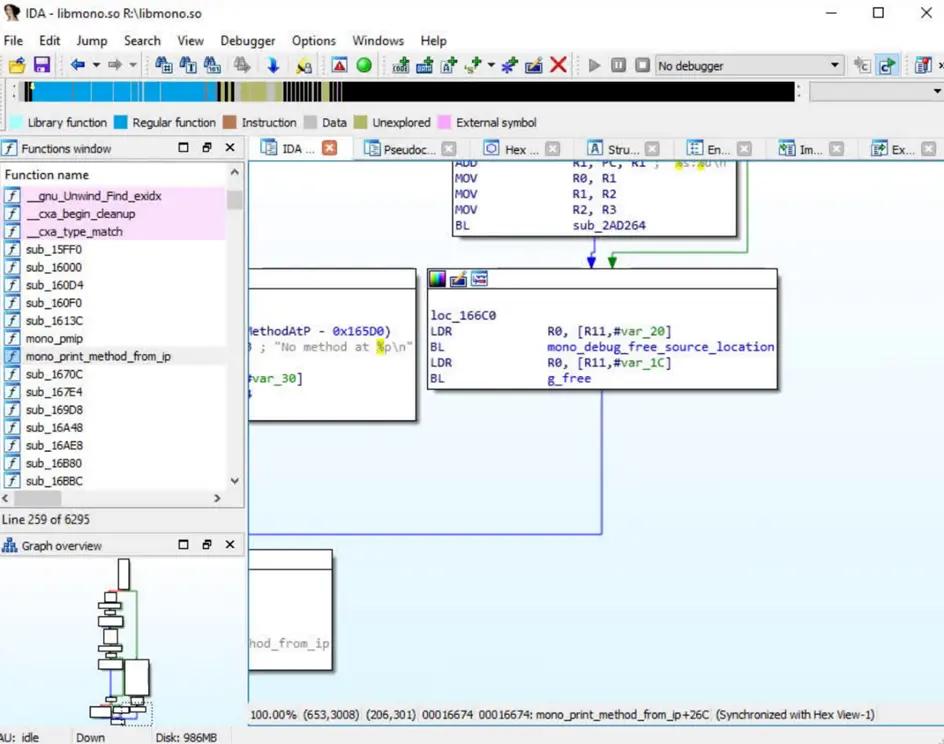
Task: Click the red X delete icon in toolbar
Action: (558, 65)
